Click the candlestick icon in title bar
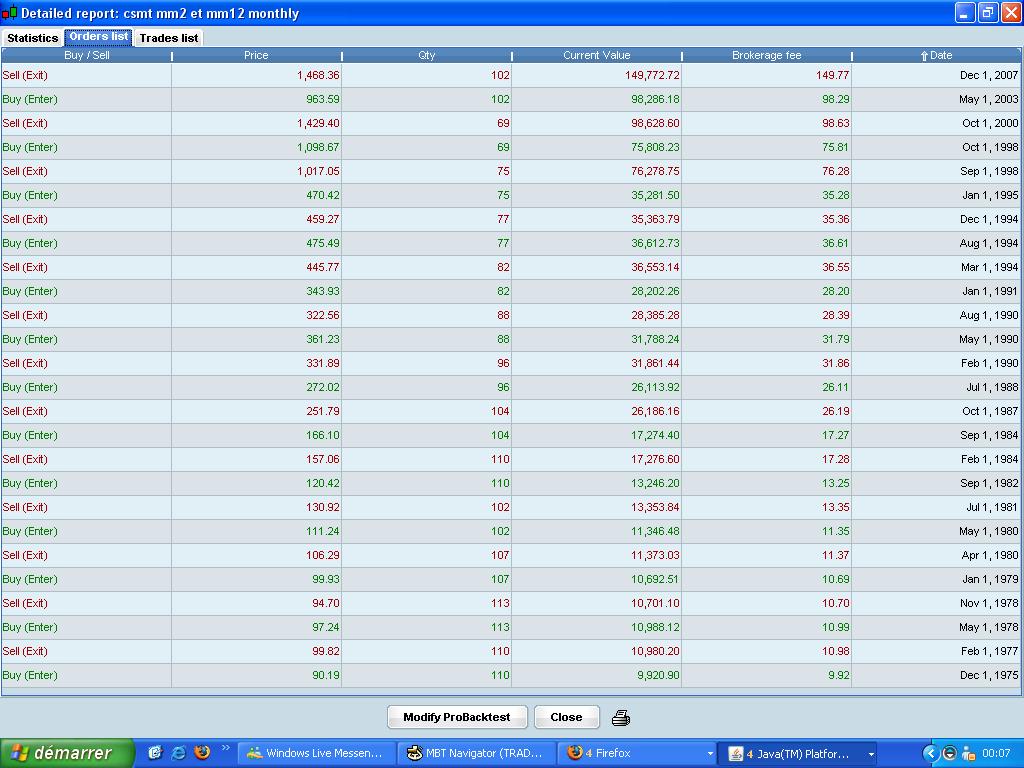Viewport: 1024px width, 768px height. tap(9, 12)
